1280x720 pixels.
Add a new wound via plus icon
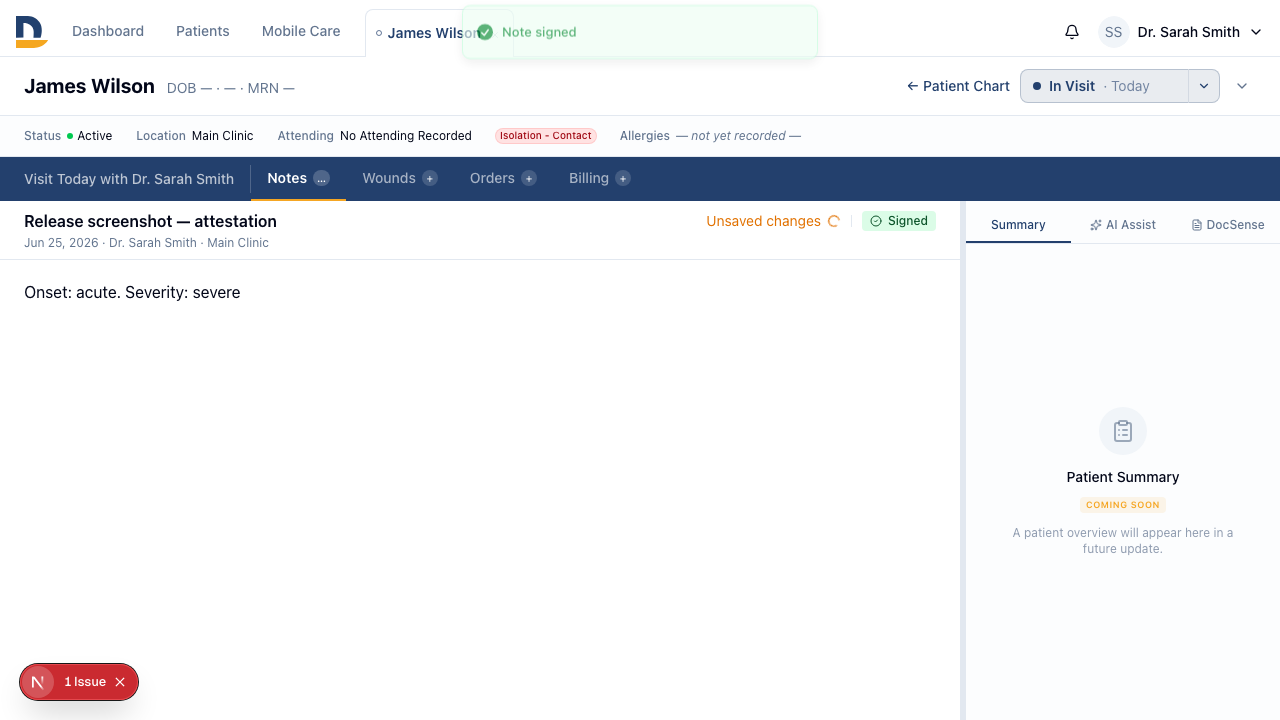[430, 178]
